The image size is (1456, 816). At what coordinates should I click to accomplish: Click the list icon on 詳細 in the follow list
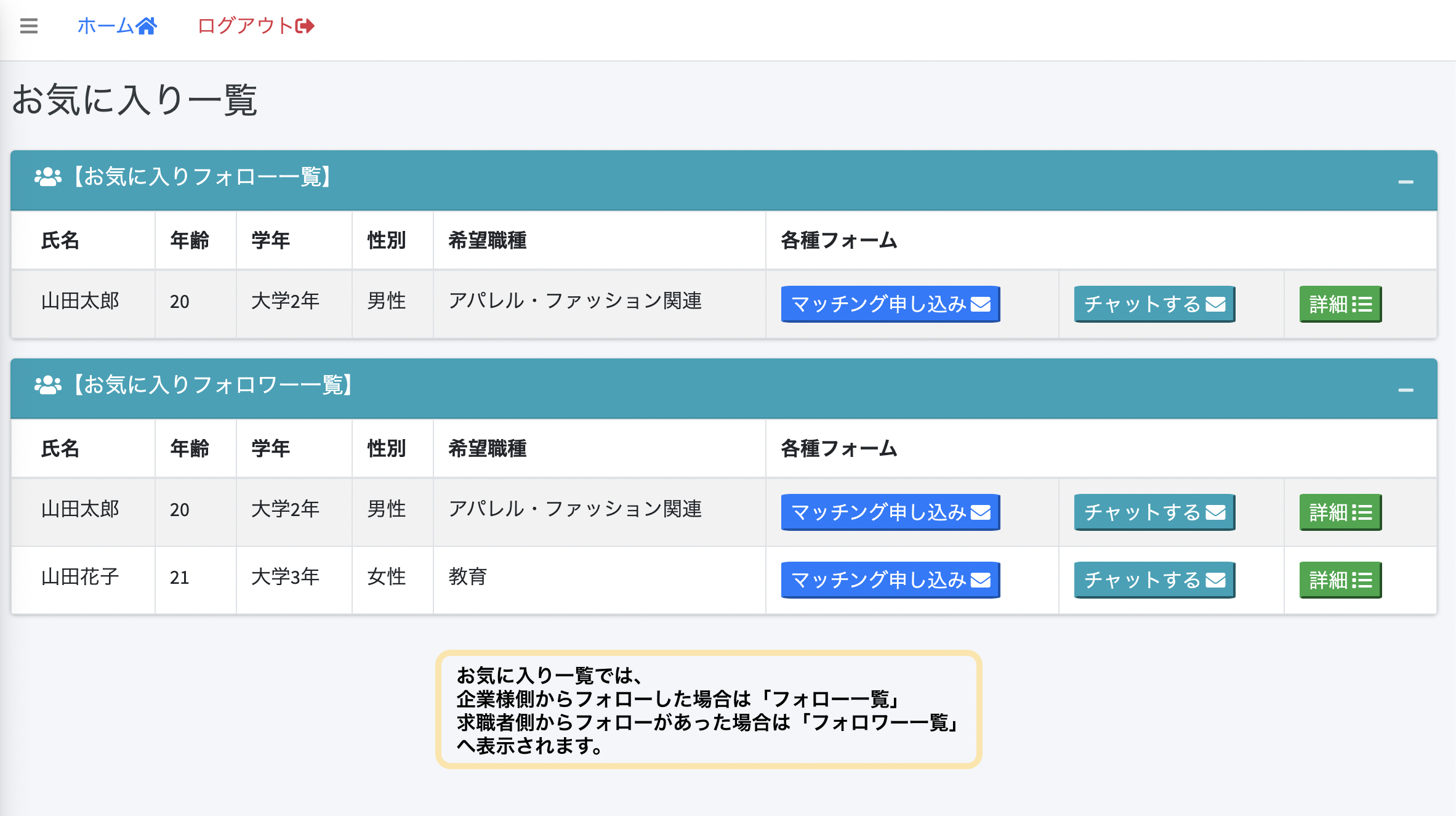1362,304
